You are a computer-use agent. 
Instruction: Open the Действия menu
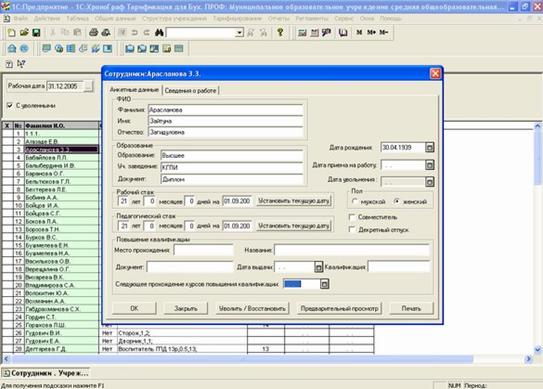click(x=47, y=19)
